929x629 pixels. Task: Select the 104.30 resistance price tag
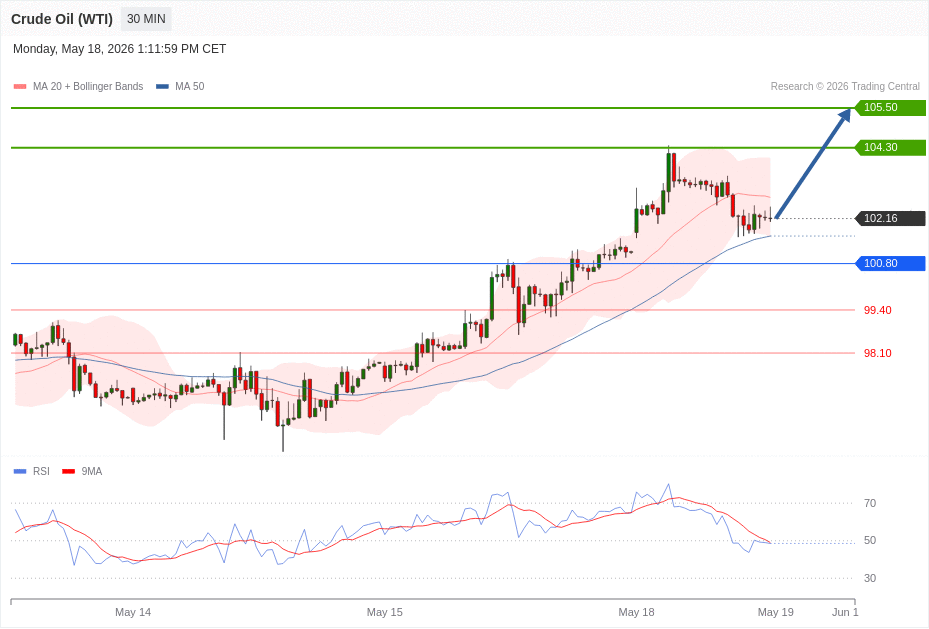tap(890, 147)
